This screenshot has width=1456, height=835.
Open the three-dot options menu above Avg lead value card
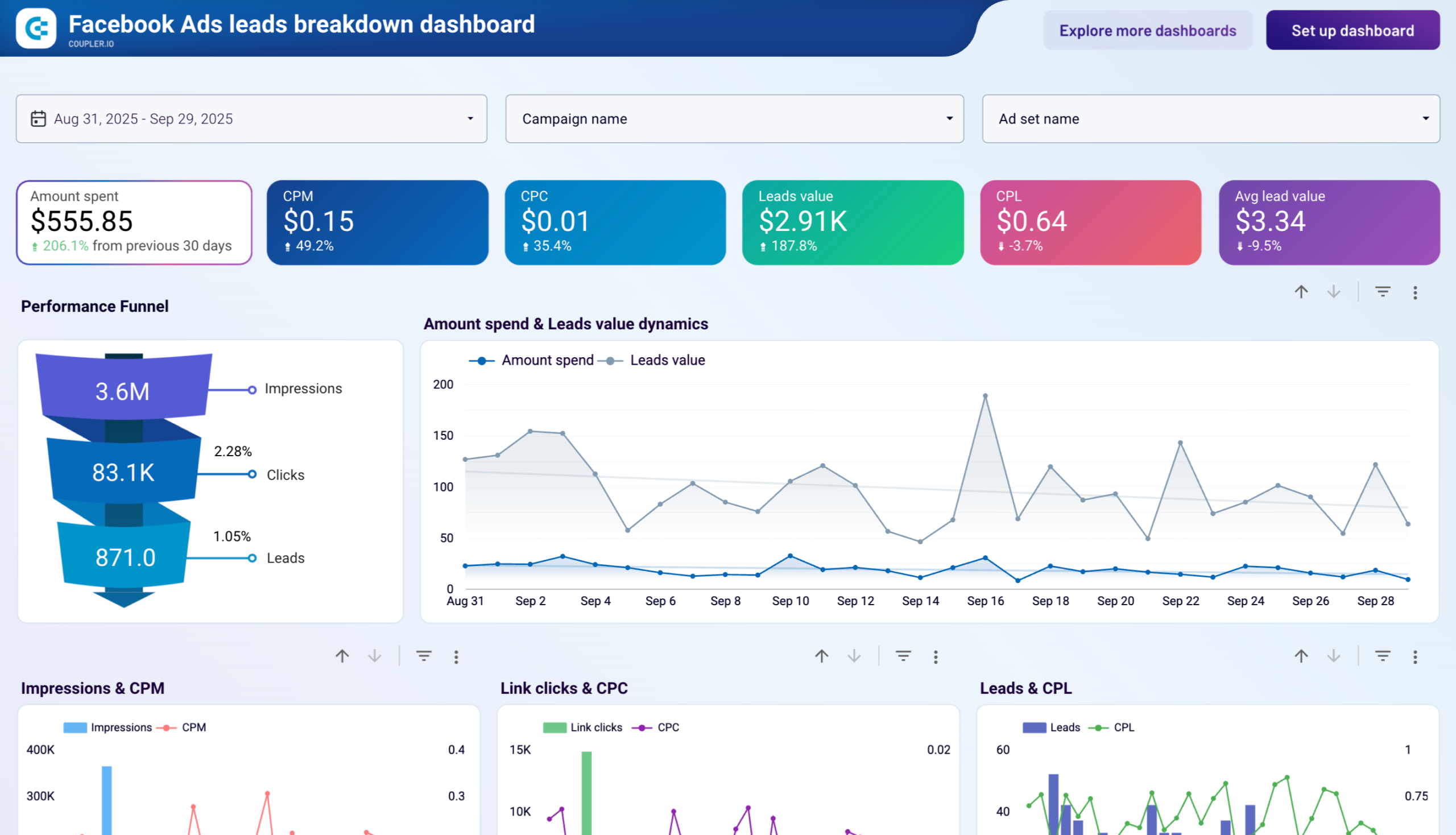click(1415, 292)
